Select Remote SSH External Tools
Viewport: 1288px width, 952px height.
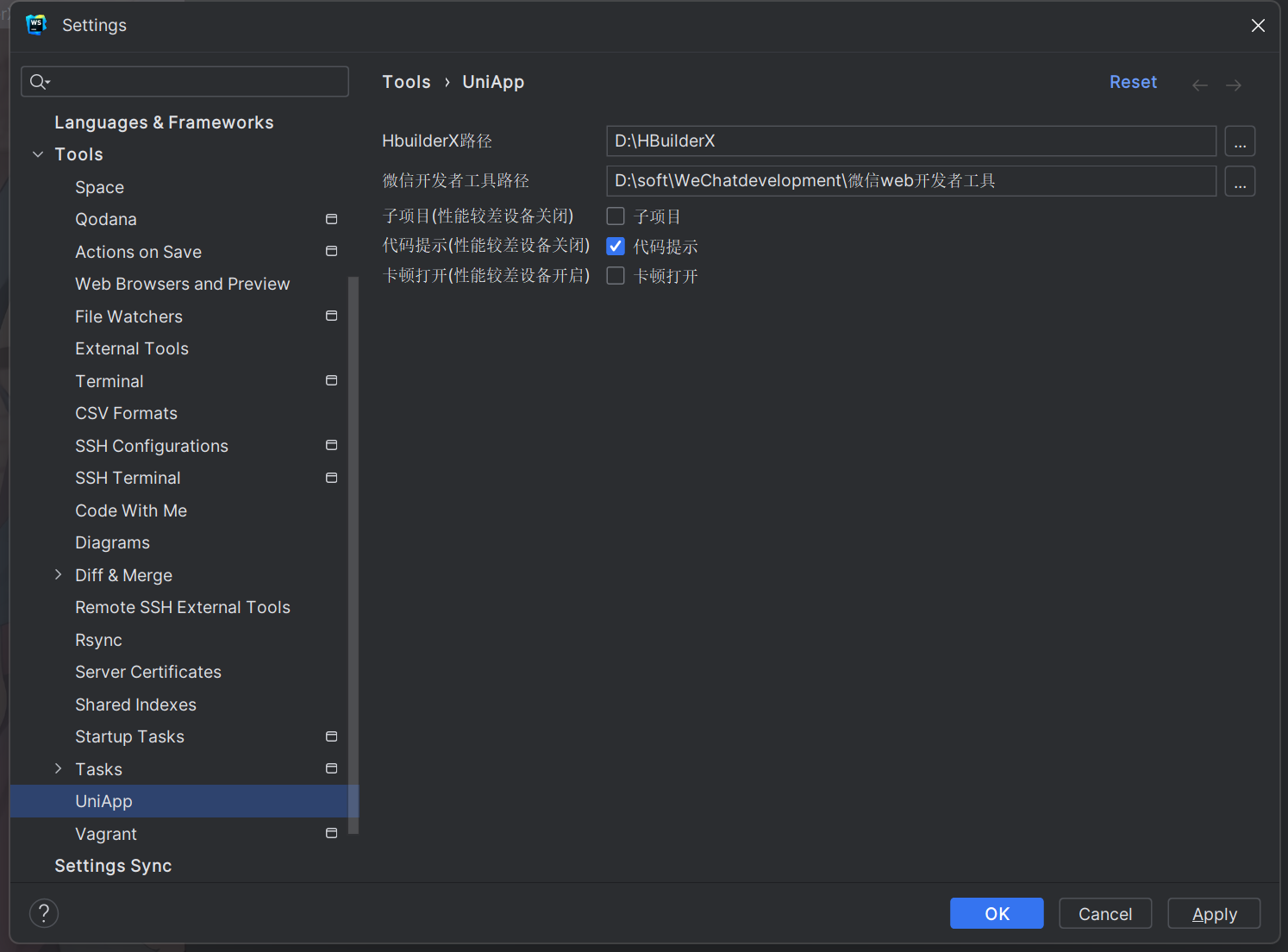[x=183, y=607]
